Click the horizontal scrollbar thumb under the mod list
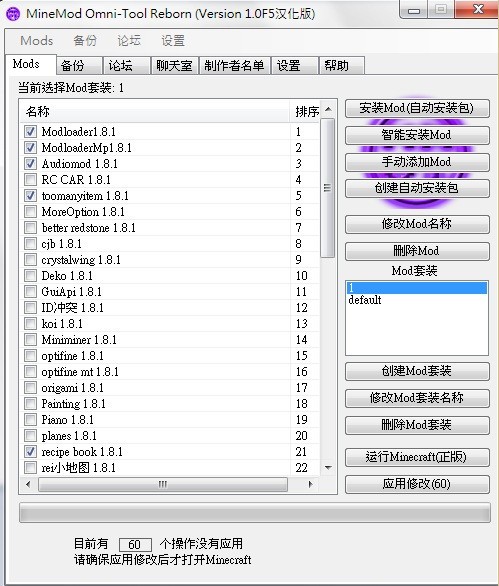This screenshot has height=586, width=499. click(x=163, y=484)
